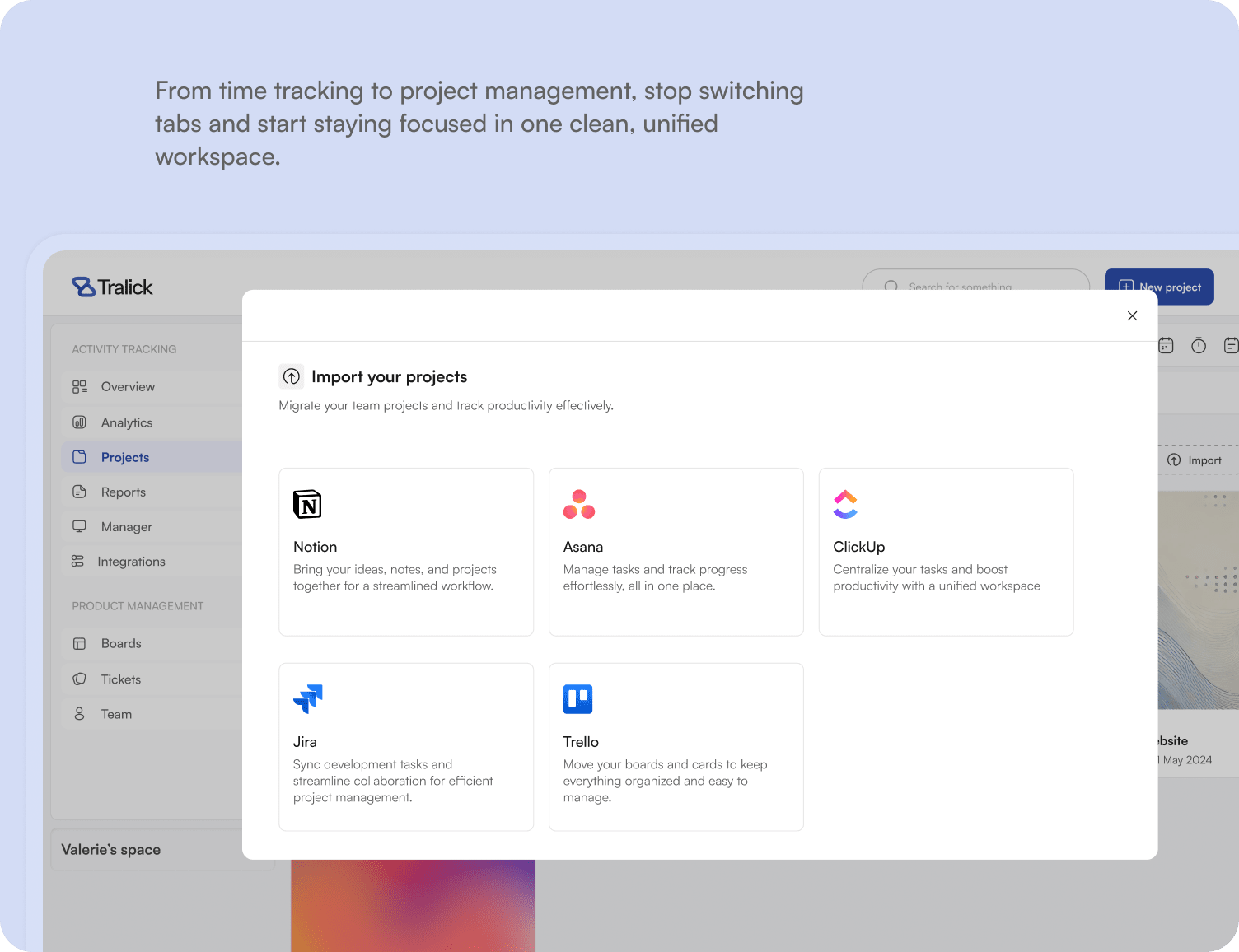Viewport: 1239px width, 952px height.
Task: Click the Integrations icon in the sidebar
Action: (79, 561)
